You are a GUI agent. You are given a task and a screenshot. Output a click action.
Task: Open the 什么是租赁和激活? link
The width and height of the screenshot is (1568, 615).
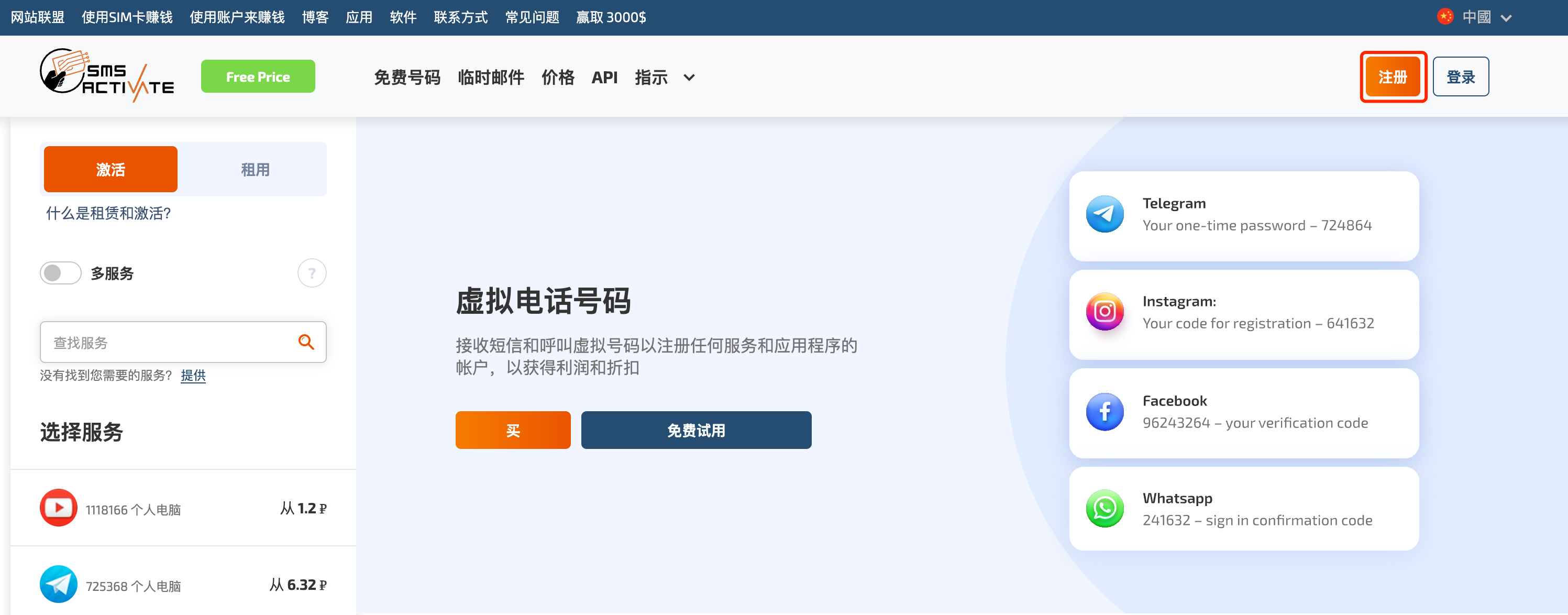(x=108, y=214)
